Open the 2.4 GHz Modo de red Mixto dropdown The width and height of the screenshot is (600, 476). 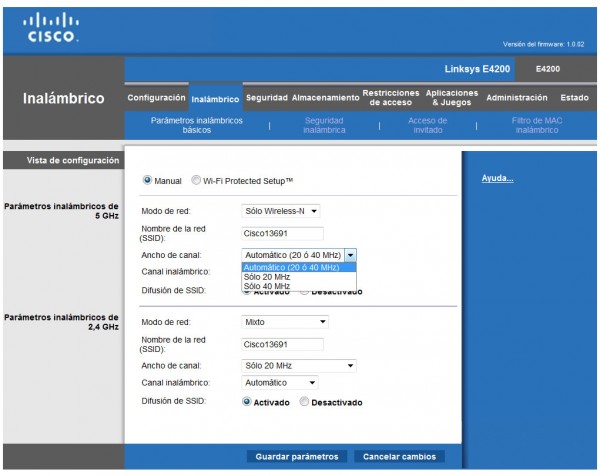coord(285,322)
